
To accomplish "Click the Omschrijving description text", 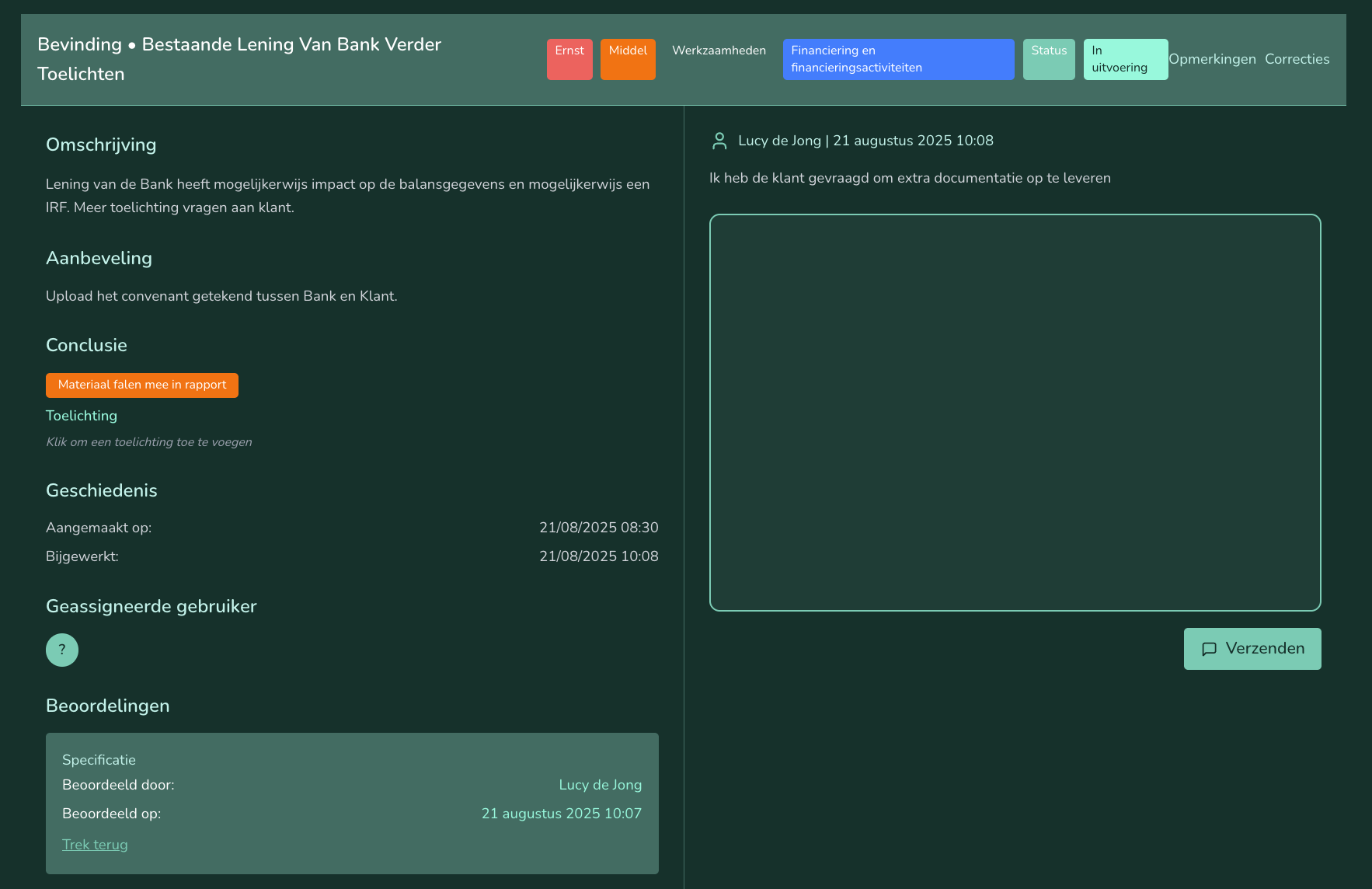I will coord(347,196).
